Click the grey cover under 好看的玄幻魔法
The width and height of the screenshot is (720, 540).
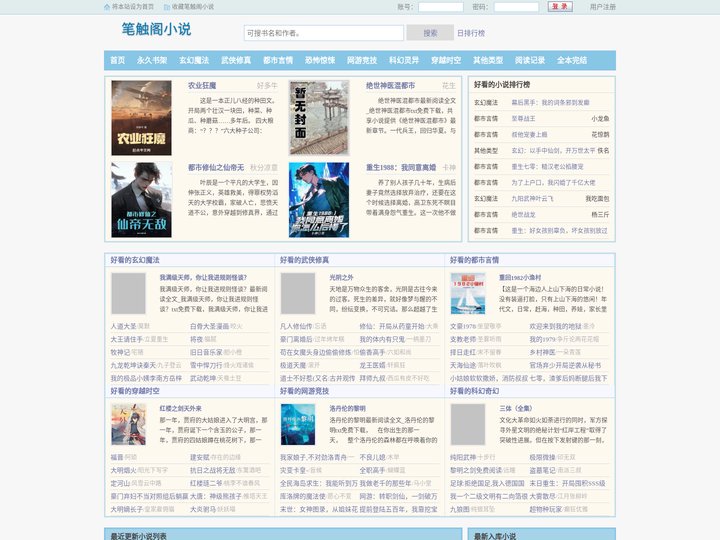point(129,293)
